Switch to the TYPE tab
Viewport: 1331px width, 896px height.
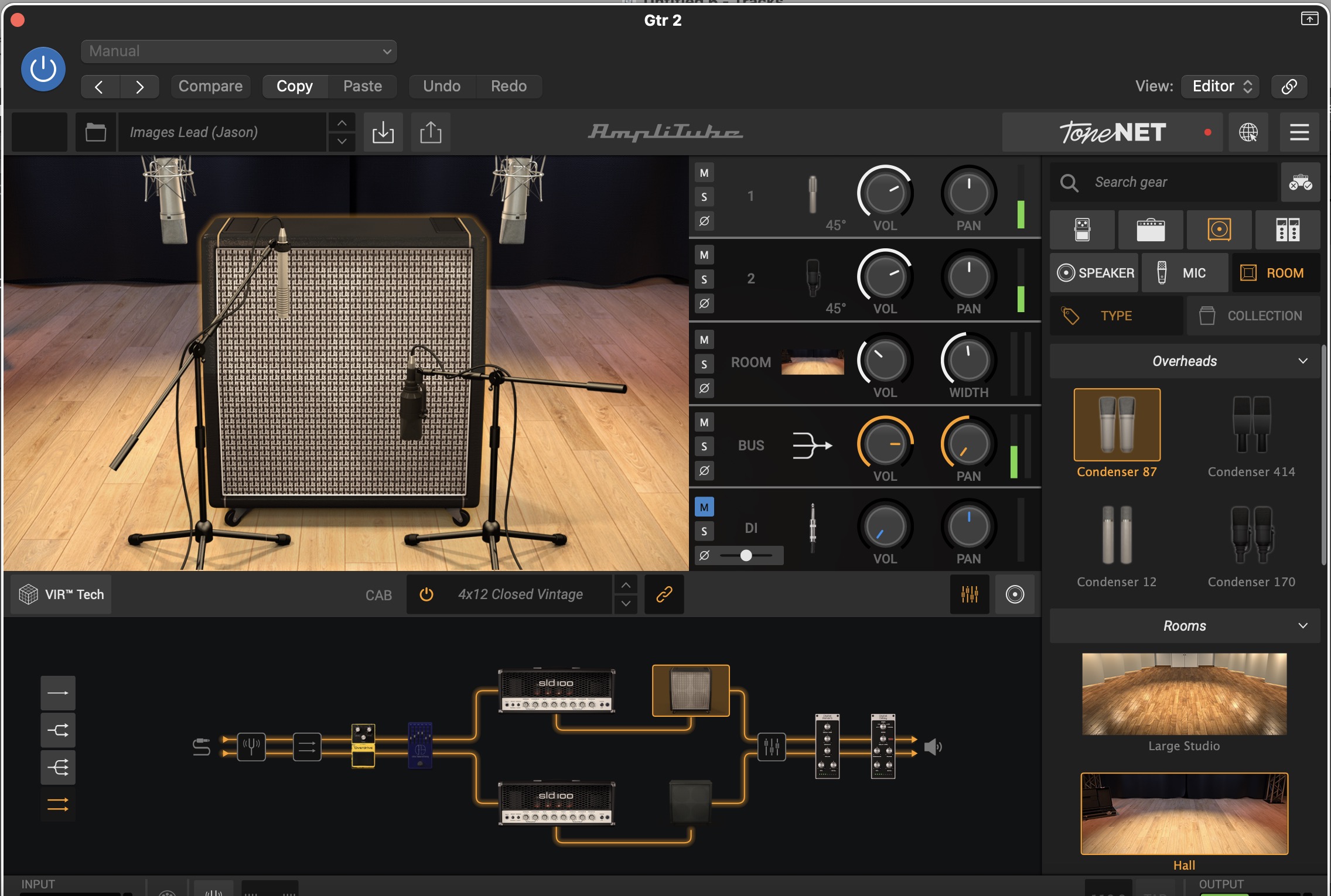(1117, 316)
